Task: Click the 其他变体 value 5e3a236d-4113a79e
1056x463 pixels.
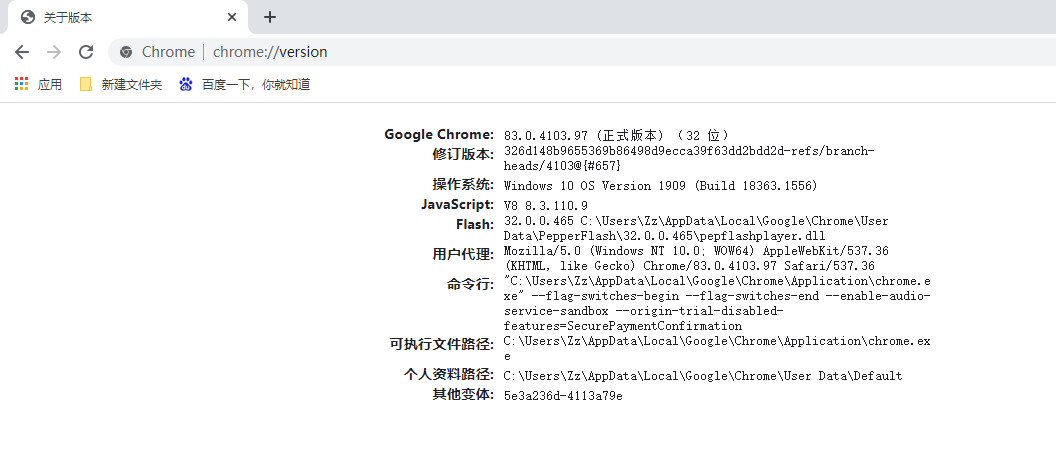Action: pyautogui.click(x=563, y=396)
